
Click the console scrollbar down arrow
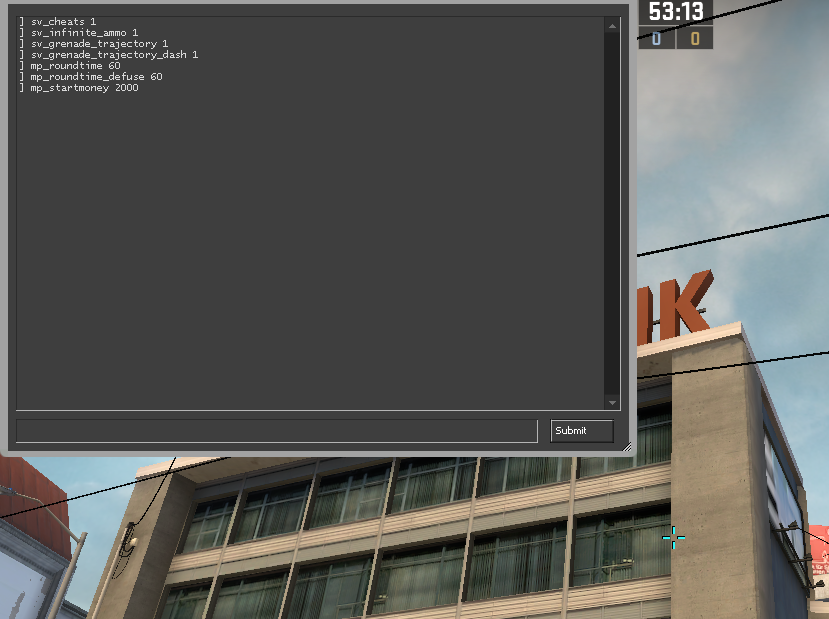click(x=612, y=403)
